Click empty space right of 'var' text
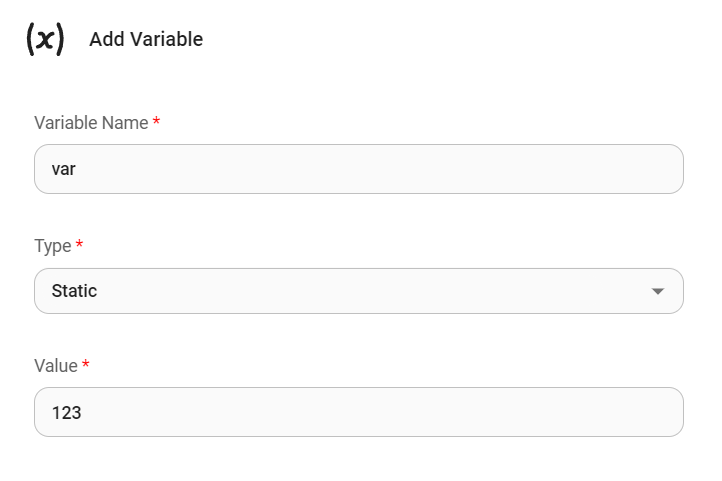 tap(400, 169)
